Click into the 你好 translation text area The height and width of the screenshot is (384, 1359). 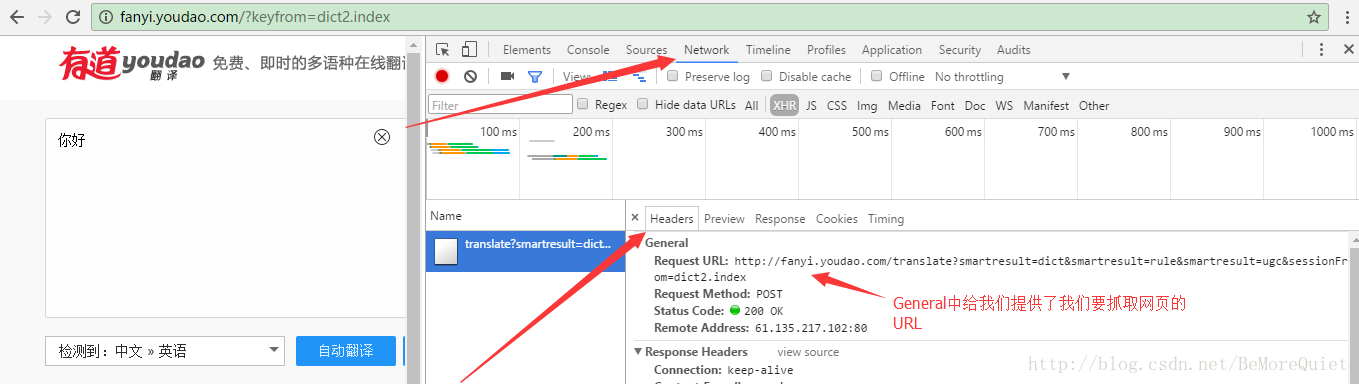[x=226, y=217]
